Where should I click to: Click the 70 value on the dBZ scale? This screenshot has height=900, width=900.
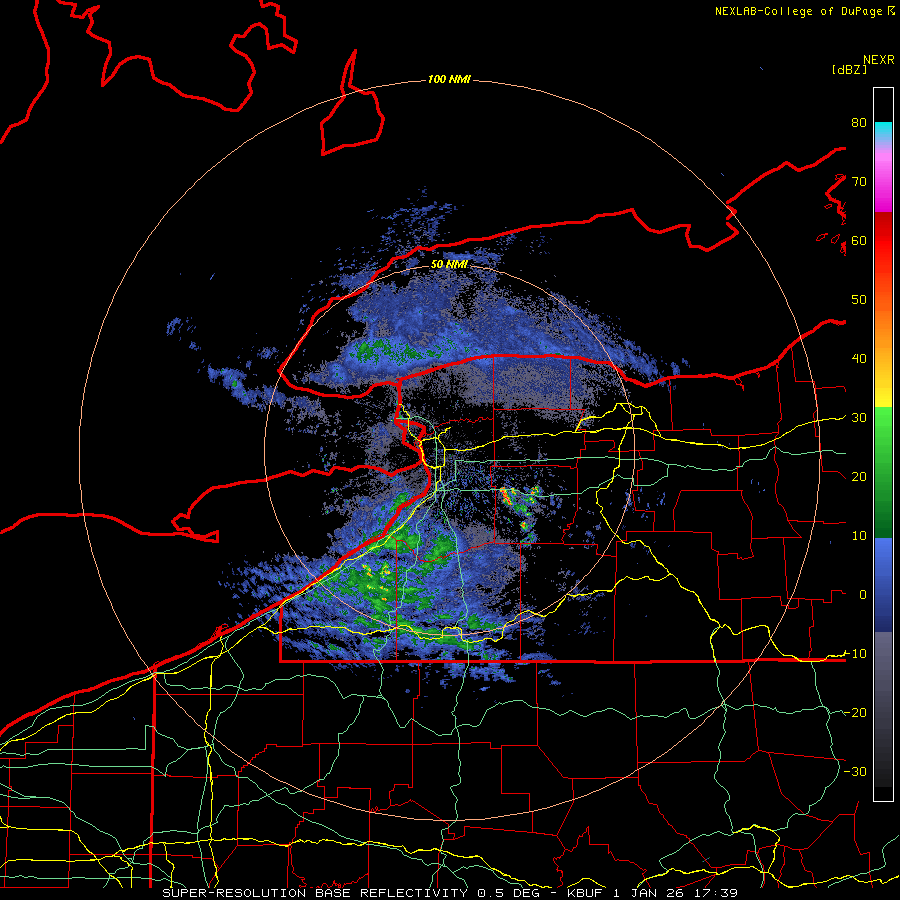click(859, 181)
